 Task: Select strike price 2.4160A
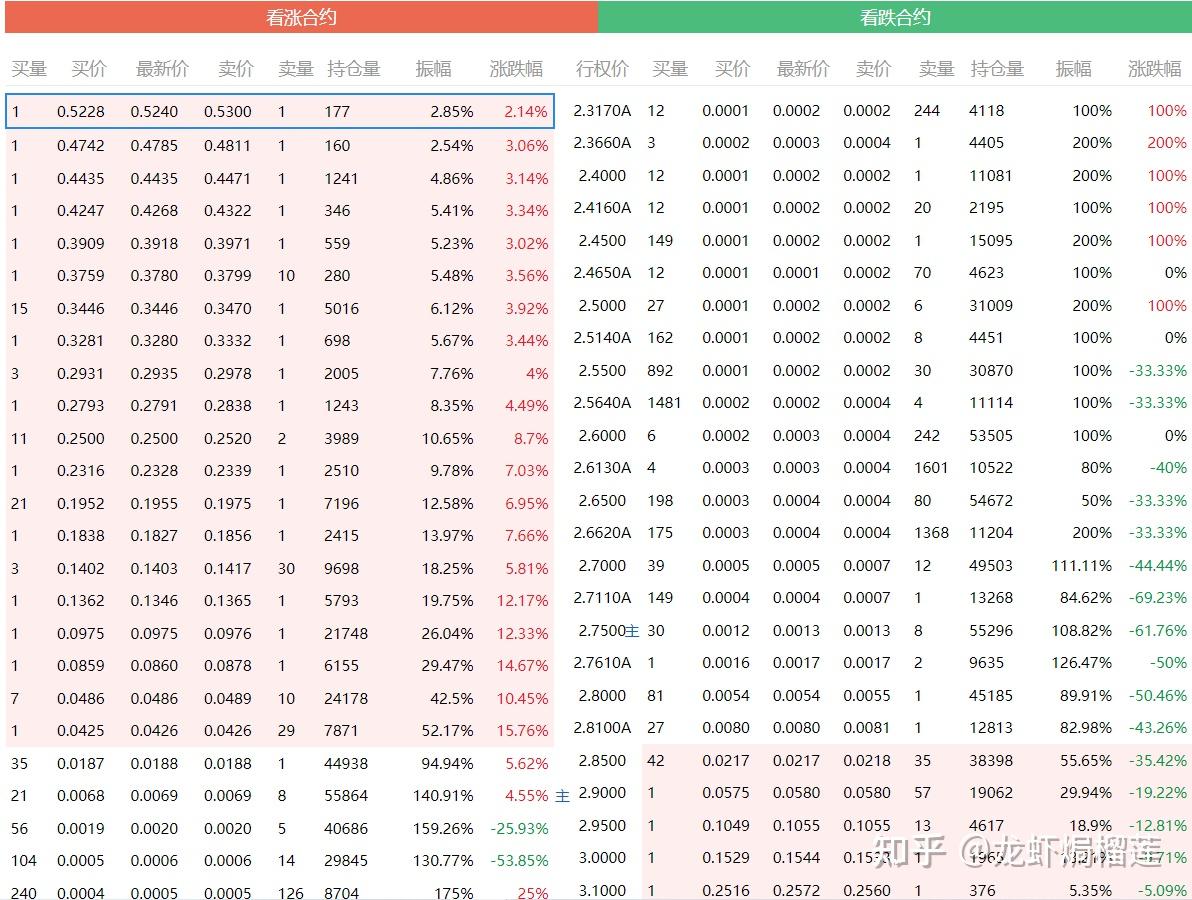[x=602, y=208]
